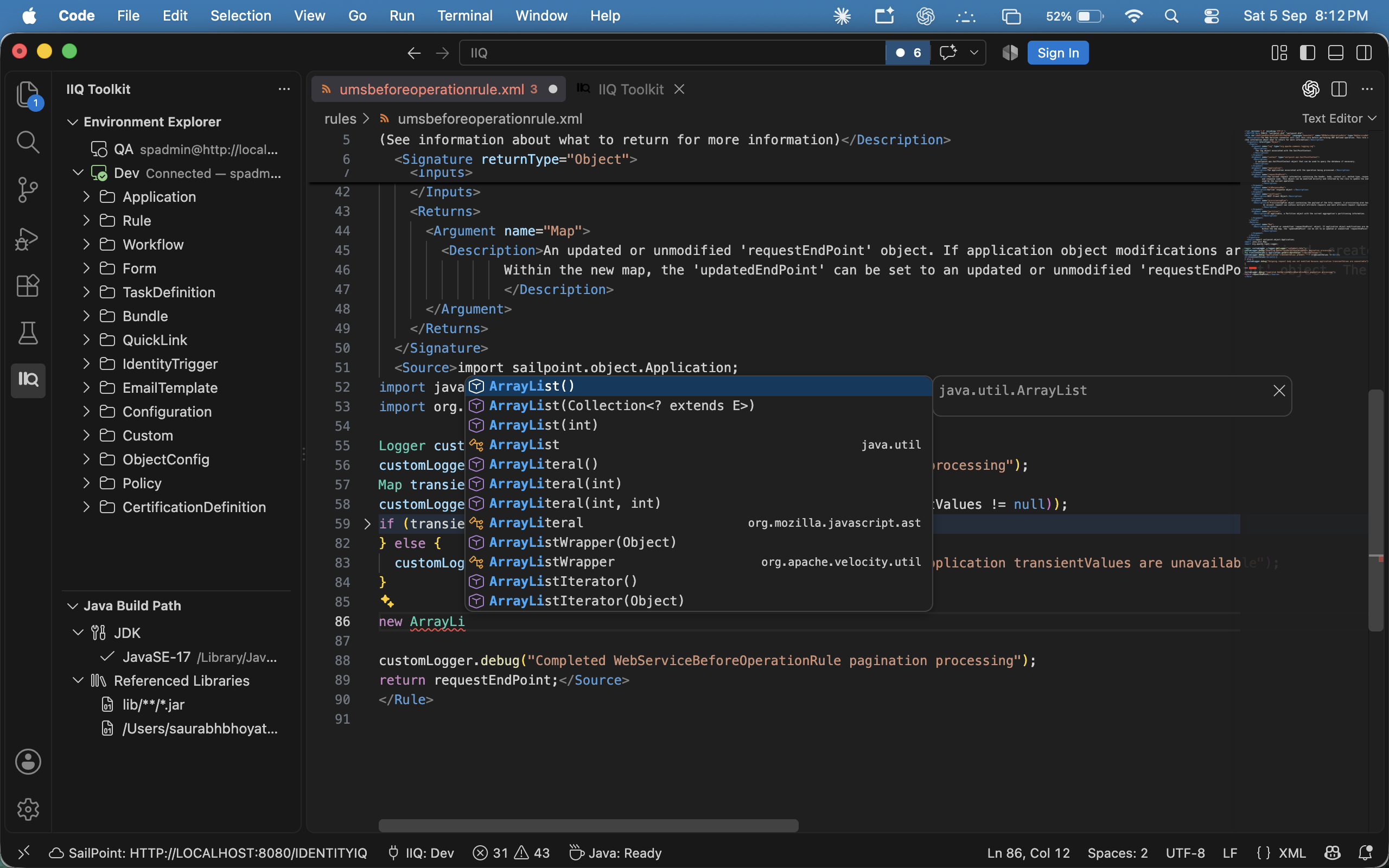Switch to umsbeforeoperationrule.xml tab

pyautogui.click(x=438, y=89)
